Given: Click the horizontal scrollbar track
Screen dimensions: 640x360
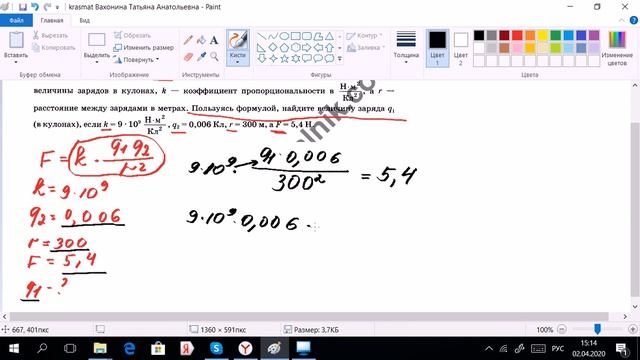Looking at the screenshot, I should (x=309, y=316).
